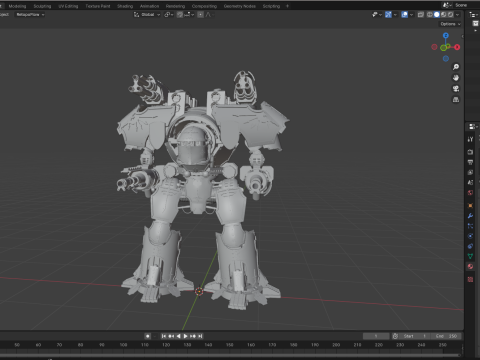Click the blue Z axis gizmo handle
This screenshot has width=480, height=360.
point(446,35)
